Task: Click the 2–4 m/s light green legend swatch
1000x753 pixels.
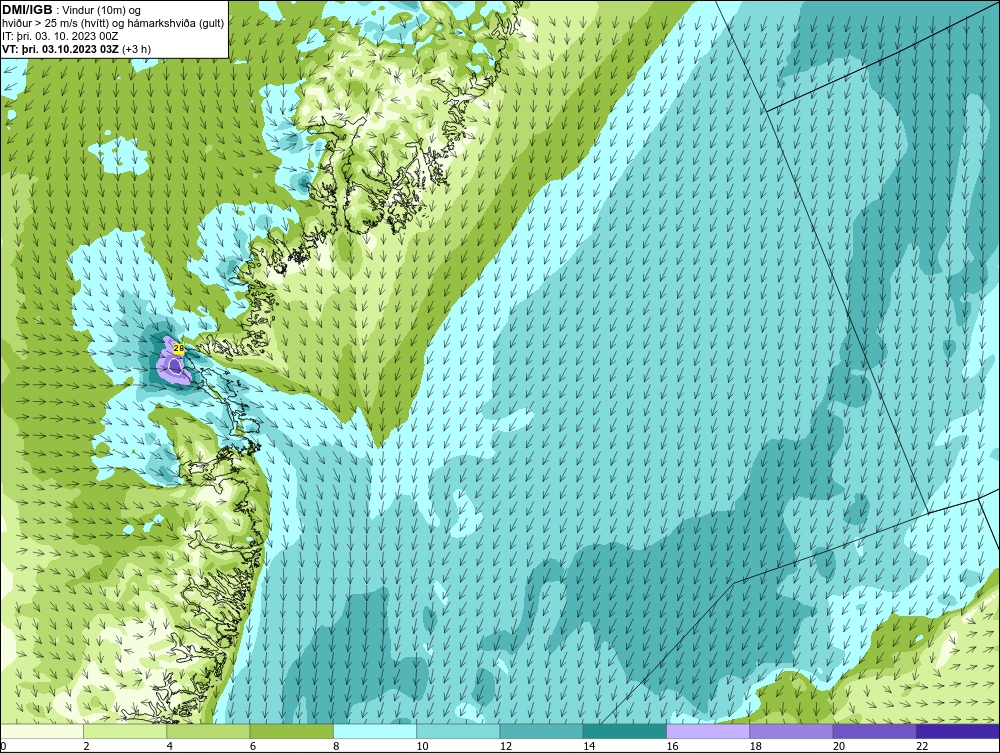Action: coord(125,731)
